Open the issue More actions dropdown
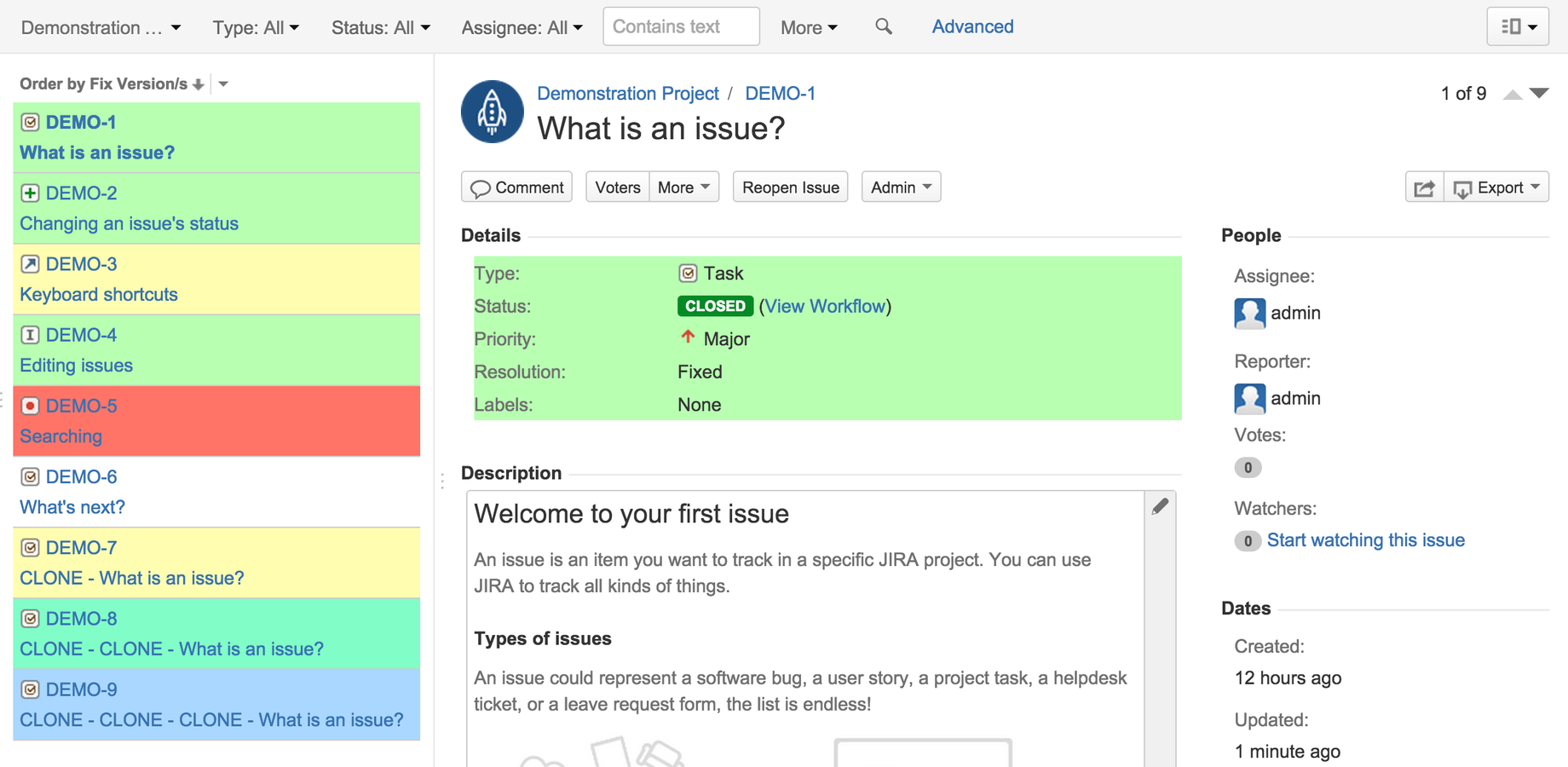 [x=684, y=187]
